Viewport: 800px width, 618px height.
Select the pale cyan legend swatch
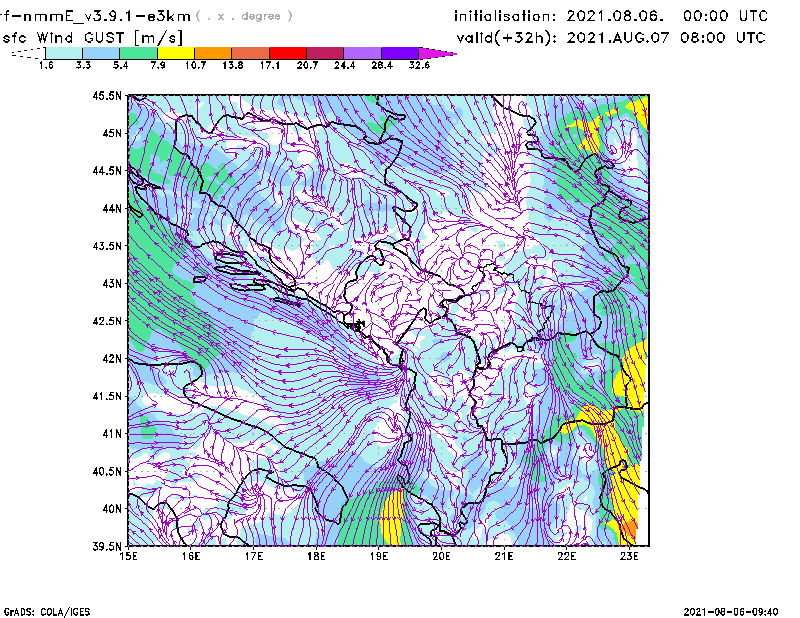[x=63, y=53]
